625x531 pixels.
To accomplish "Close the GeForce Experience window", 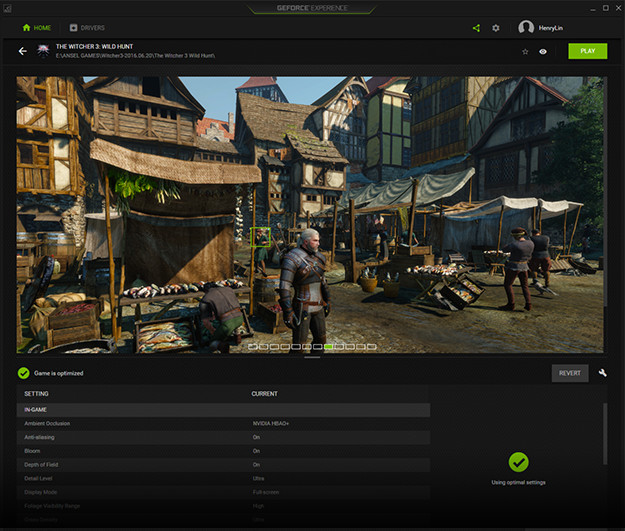I will pyautogui.click(x=618, y=8).
